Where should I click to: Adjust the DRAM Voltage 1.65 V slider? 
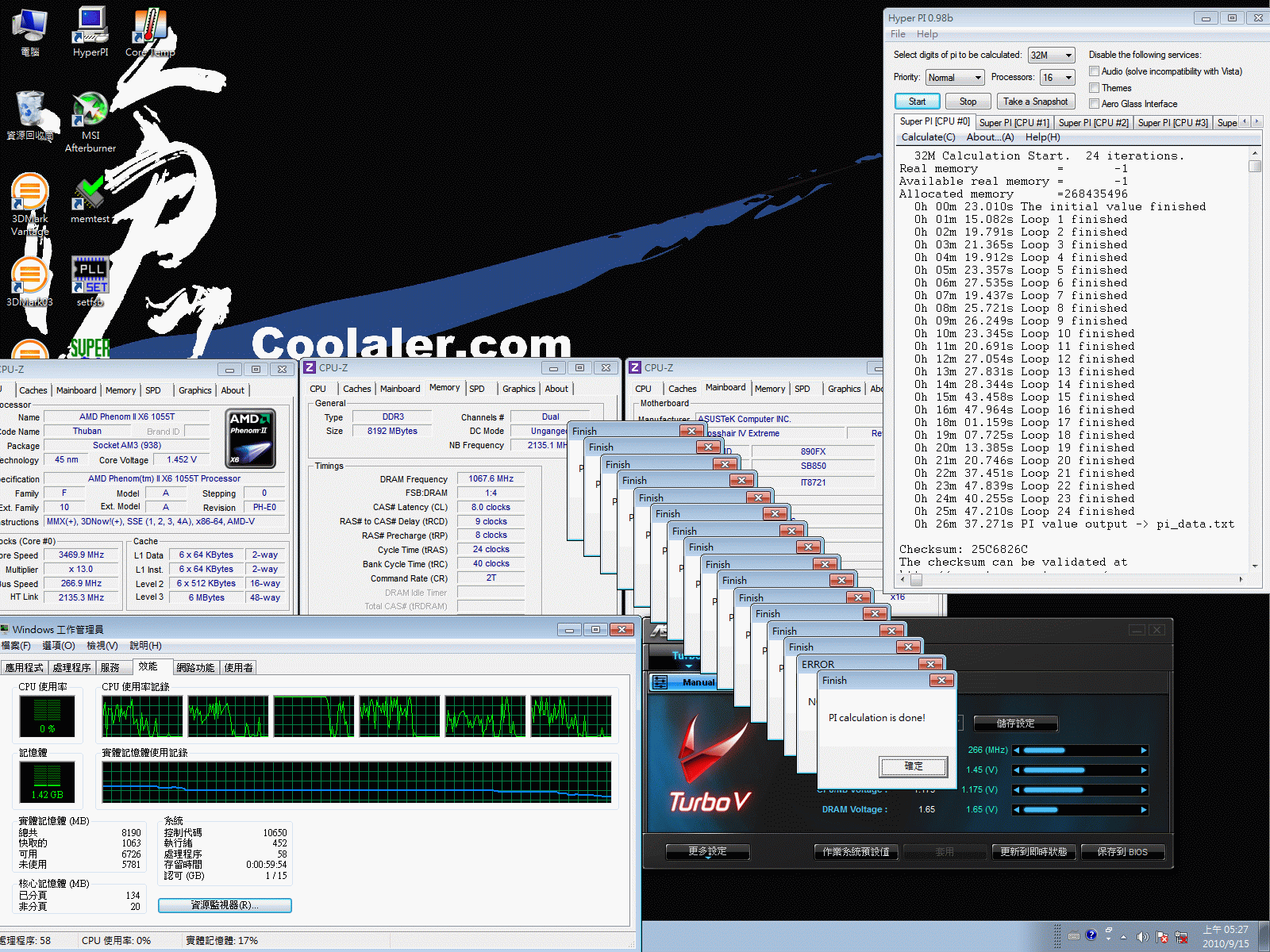coord(1079,810)
